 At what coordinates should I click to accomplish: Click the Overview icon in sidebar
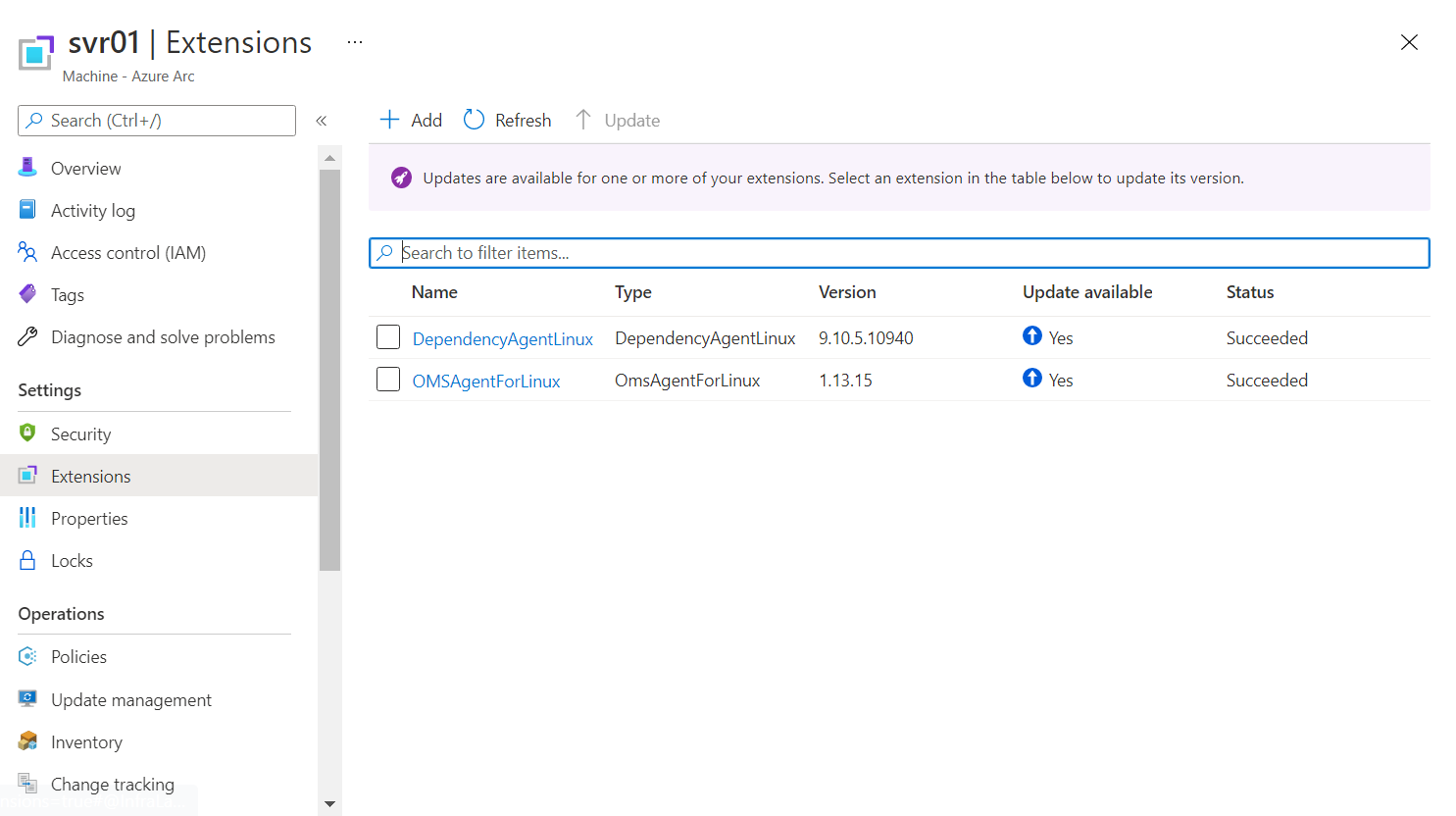(27, 168)
